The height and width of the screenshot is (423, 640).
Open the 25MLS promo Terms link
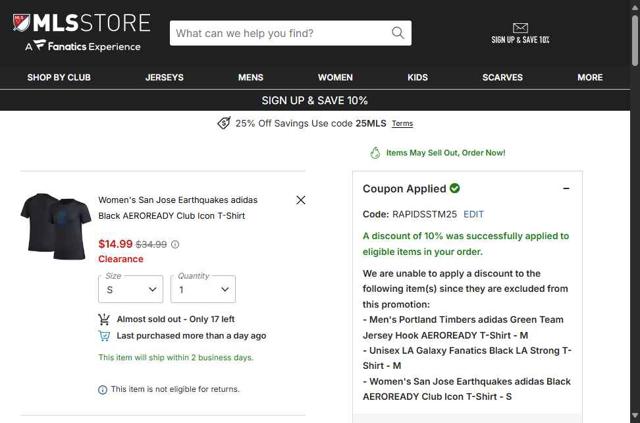(402, 123)
